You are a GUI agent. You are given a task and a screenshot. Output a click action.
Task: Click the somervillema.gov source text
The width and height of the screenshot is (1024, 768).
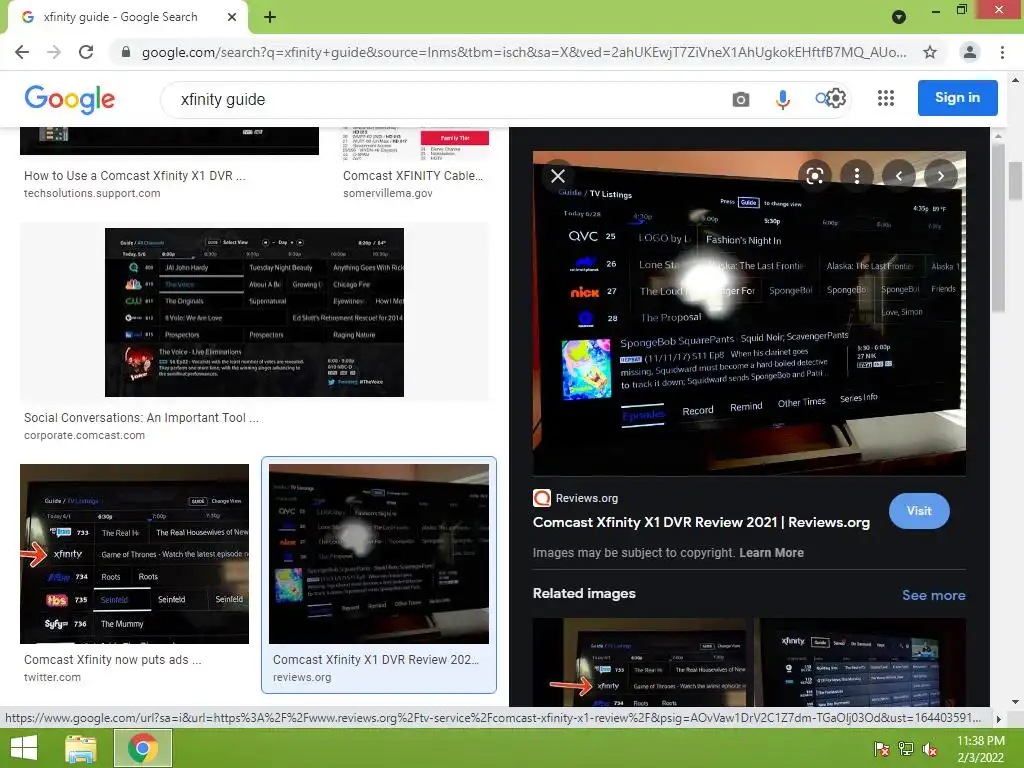pos(387,193)
